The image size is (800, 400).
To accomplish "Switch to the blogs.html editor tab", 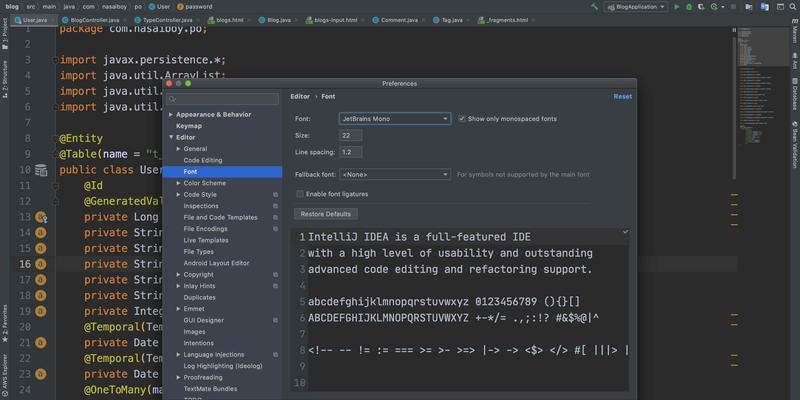I will [228, 20].
